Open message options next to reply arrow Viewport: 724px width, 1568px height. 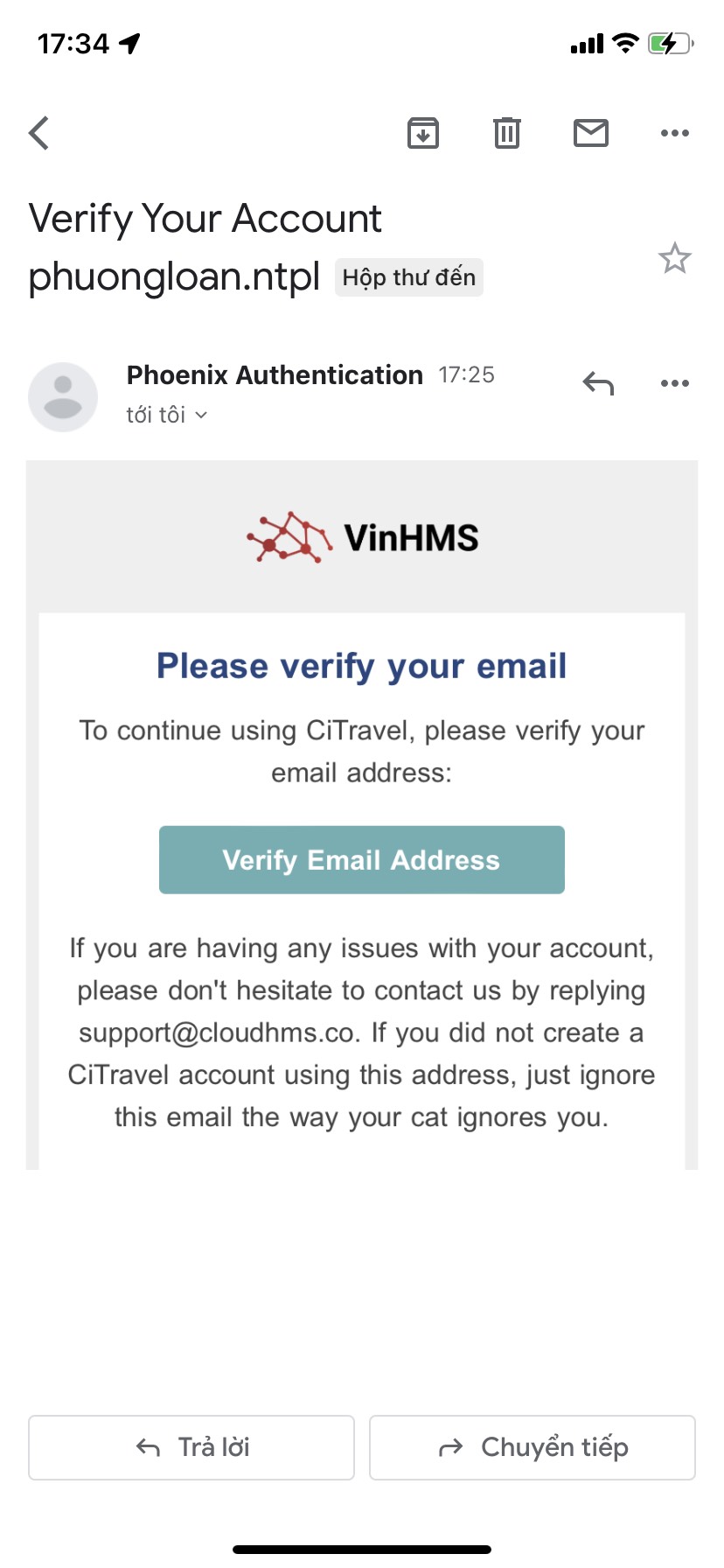[x=675, y=383]
